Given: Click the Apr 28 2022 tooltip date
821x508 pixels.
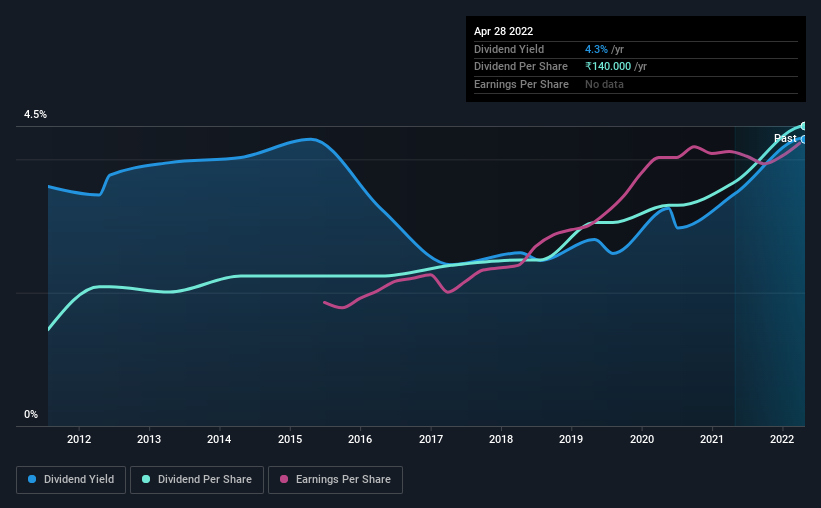Looking at the screenshot, I should coord(504,31).
